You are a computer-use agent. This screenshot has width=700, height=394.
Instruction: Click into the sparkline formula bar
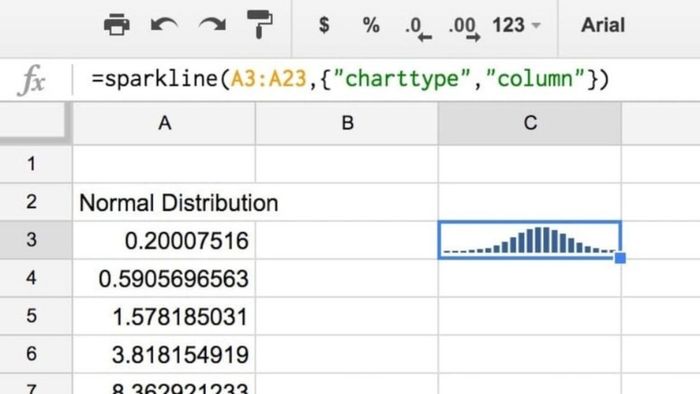coord(350,79)
